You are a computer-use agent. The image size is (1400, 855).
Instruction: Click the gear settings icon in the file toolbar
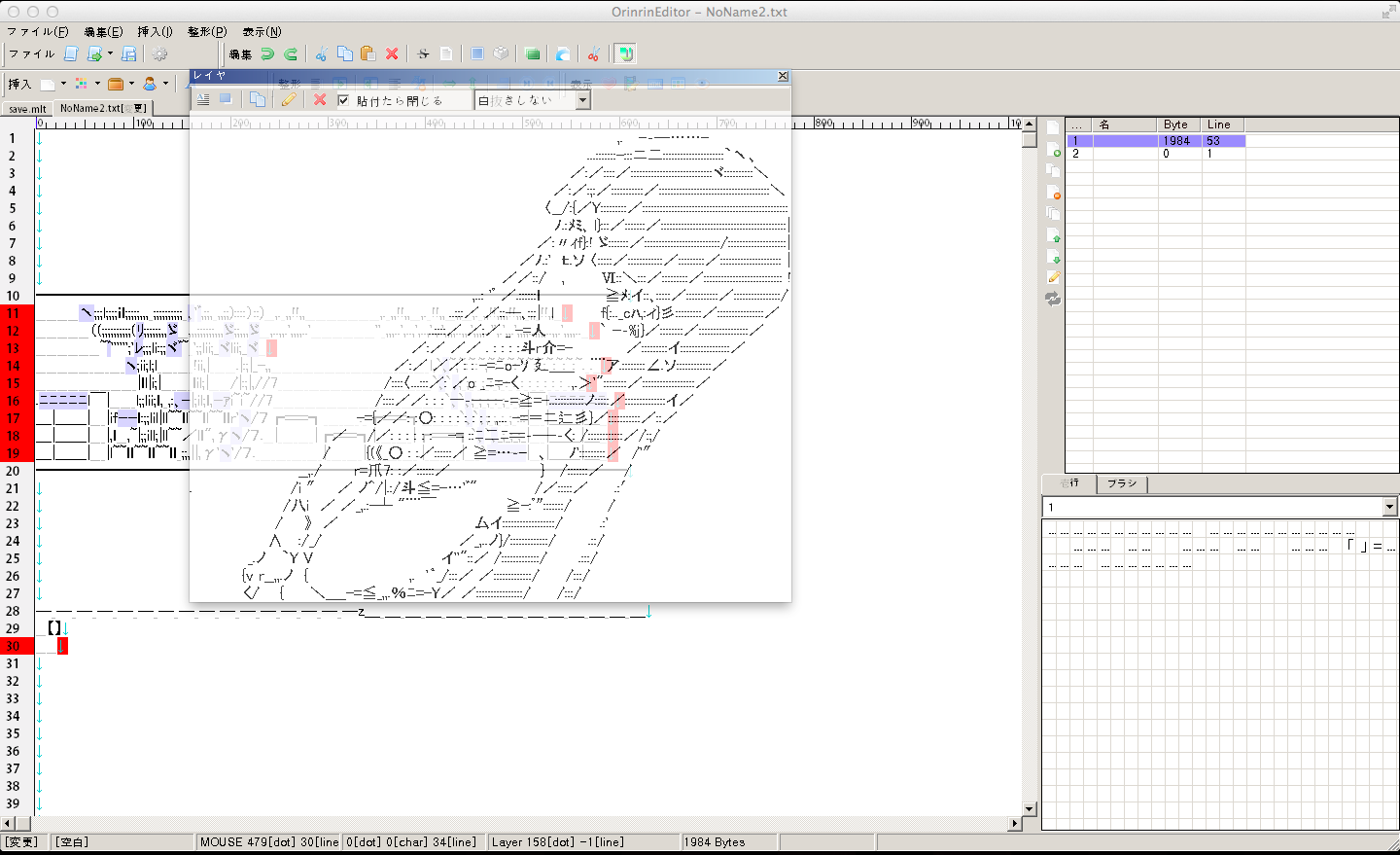(x=160, y=54)
